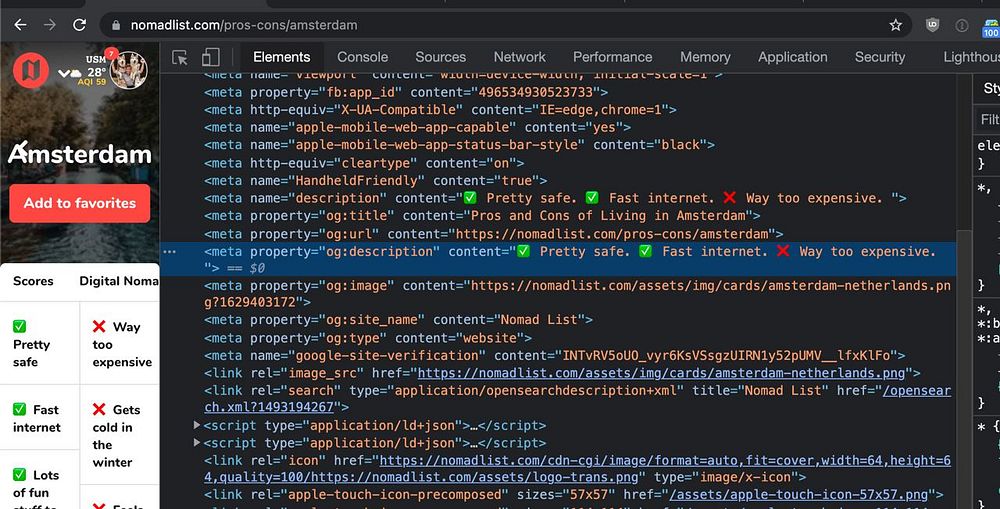Select the apple-mobile-web-app-capable meta row
The width and height of the screenshot is (1000, 509).
pos(417,127)
